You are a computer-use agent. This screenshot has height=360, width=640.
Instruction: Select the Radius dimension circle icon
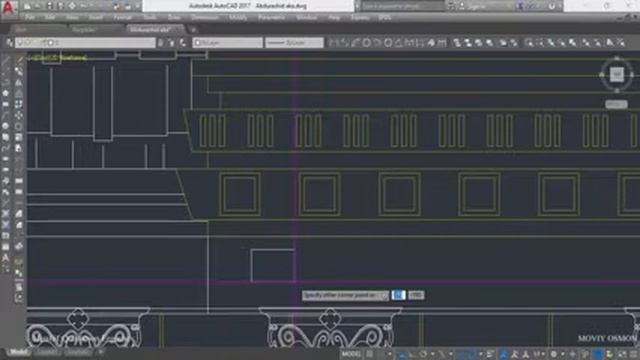click(x=366, y=42)
